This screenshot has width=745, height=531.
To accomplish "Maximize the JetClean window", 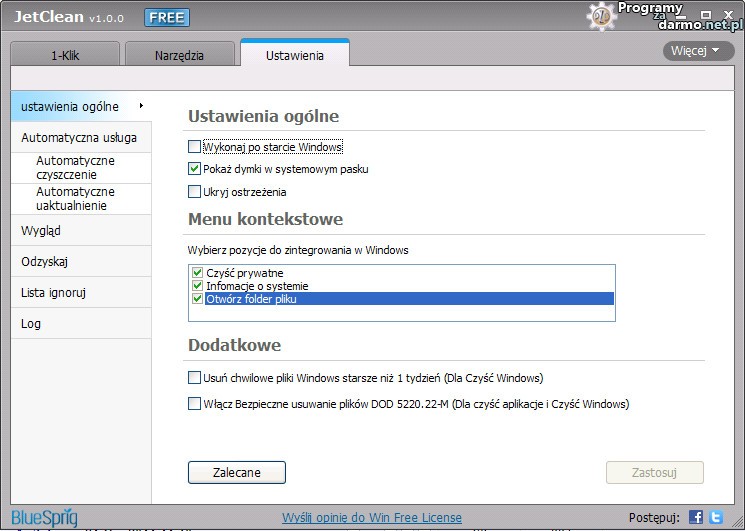I will point(707,15).
